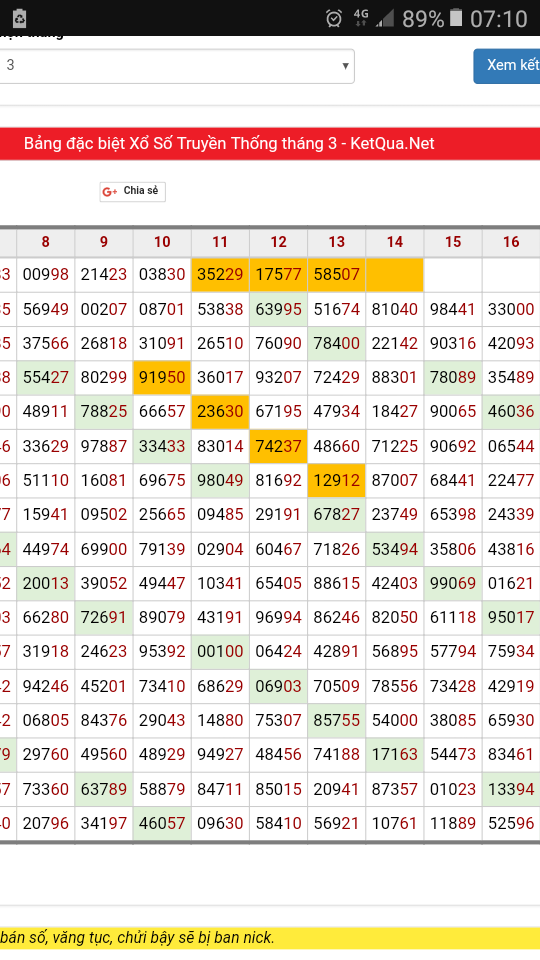This screenshot has width=540, height=960.
Task: Tap the green cell 17163
Action: click(395, 754)
